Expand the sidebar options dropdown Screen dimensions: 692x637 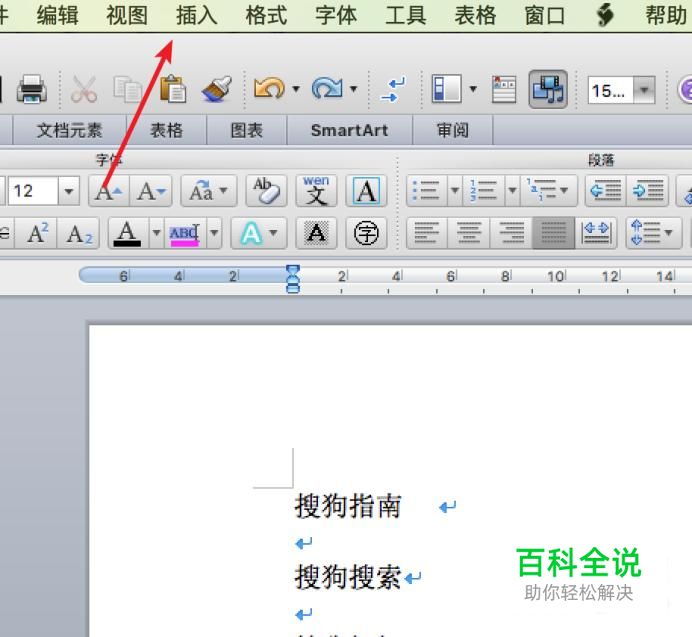click(x=473, y=89)
